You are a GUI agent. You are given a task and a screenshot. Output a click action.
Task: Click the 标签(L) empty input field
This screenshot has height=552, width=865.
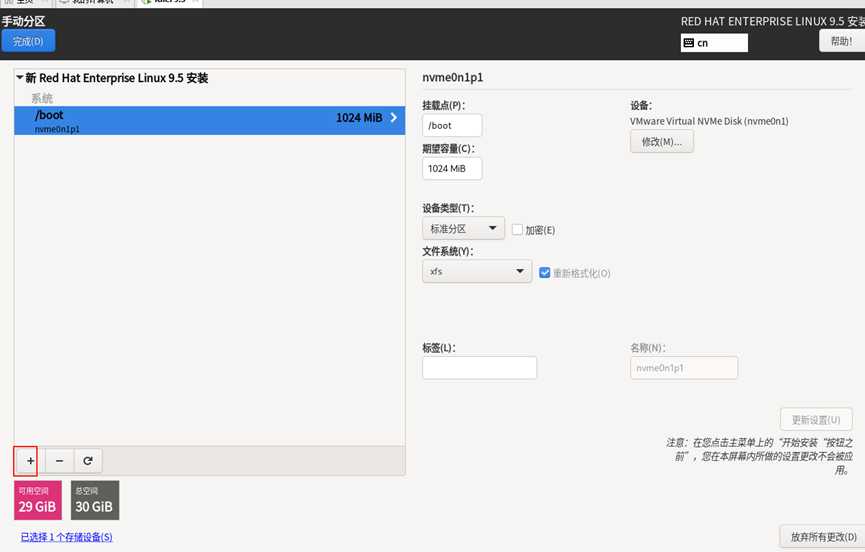pos(479,368)
